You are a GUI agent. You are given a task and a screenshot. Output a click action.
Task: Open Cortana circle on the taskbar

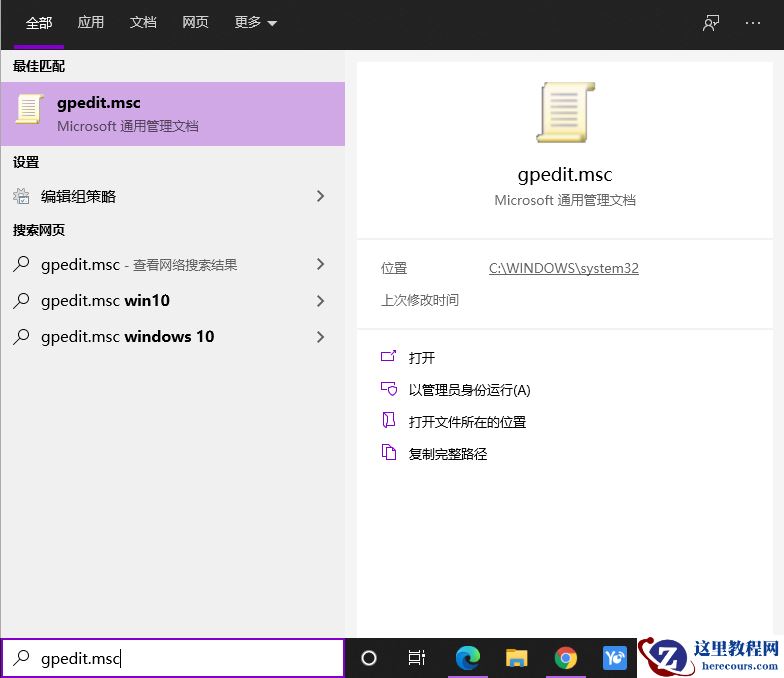tap(368, 658)
